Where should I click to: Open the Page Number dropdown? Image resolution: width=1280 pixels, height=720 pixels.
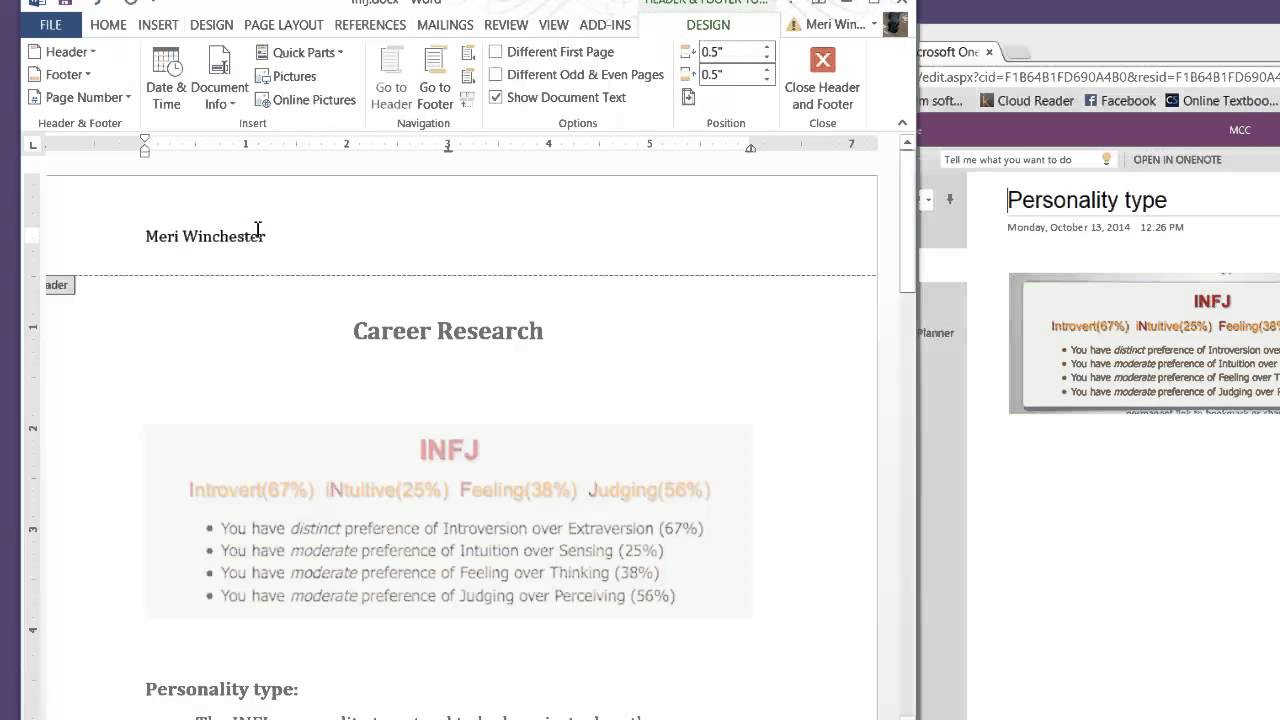coord(80,98)
